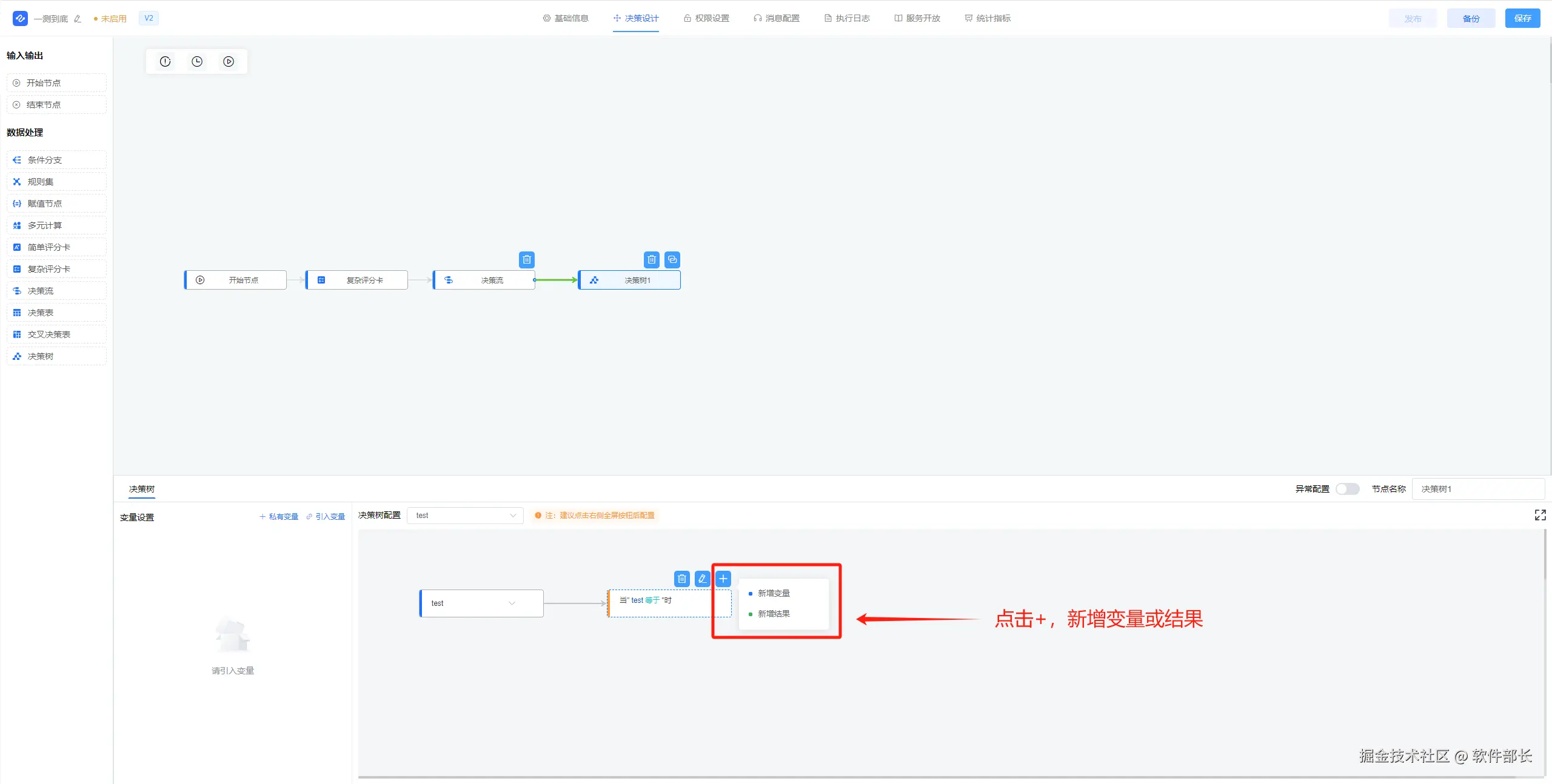
Task: Click the play icon in canvas toolbar
Action: [229, 62]
